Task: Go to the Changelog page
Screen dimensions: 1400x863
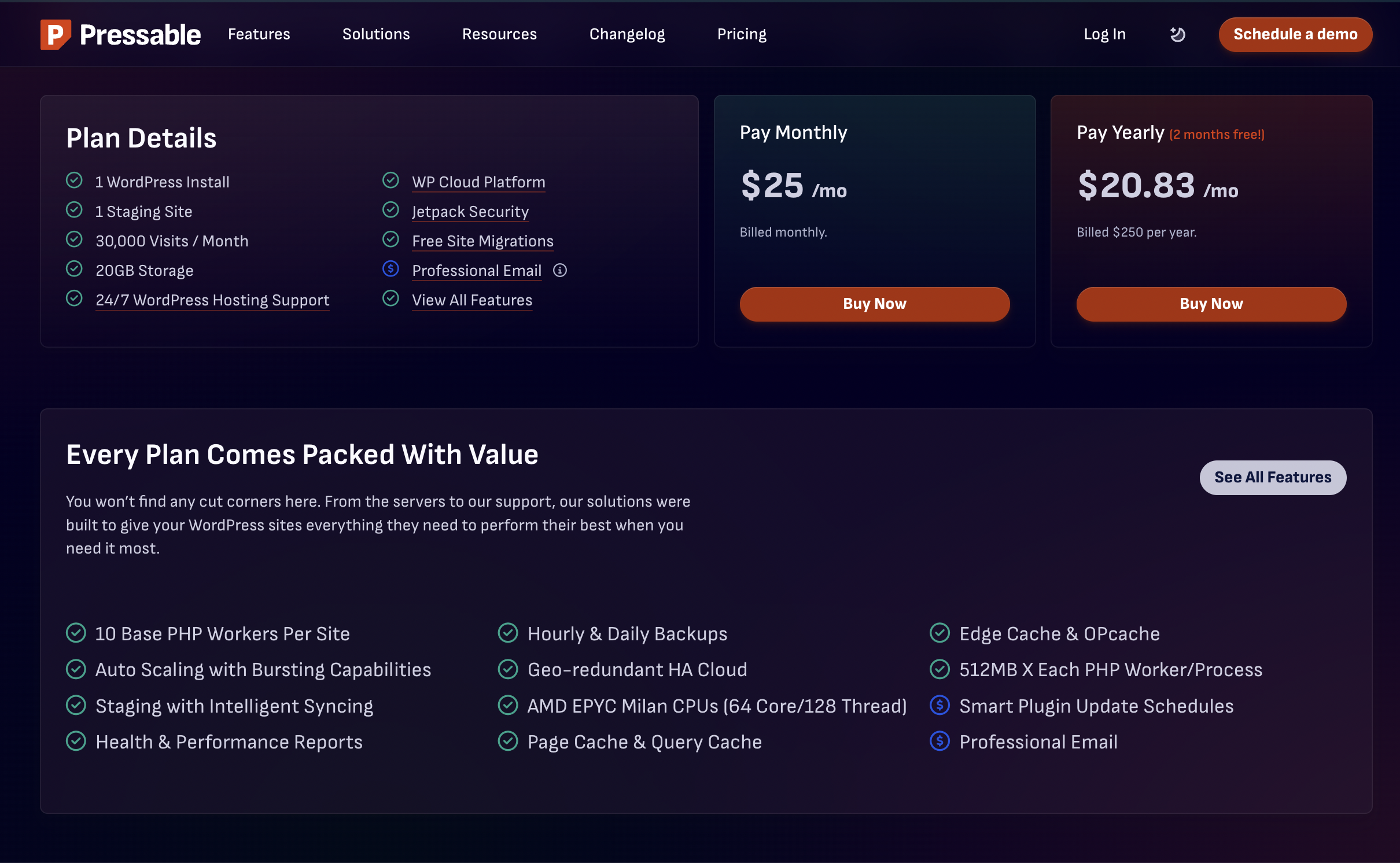Action: [627, 34]
